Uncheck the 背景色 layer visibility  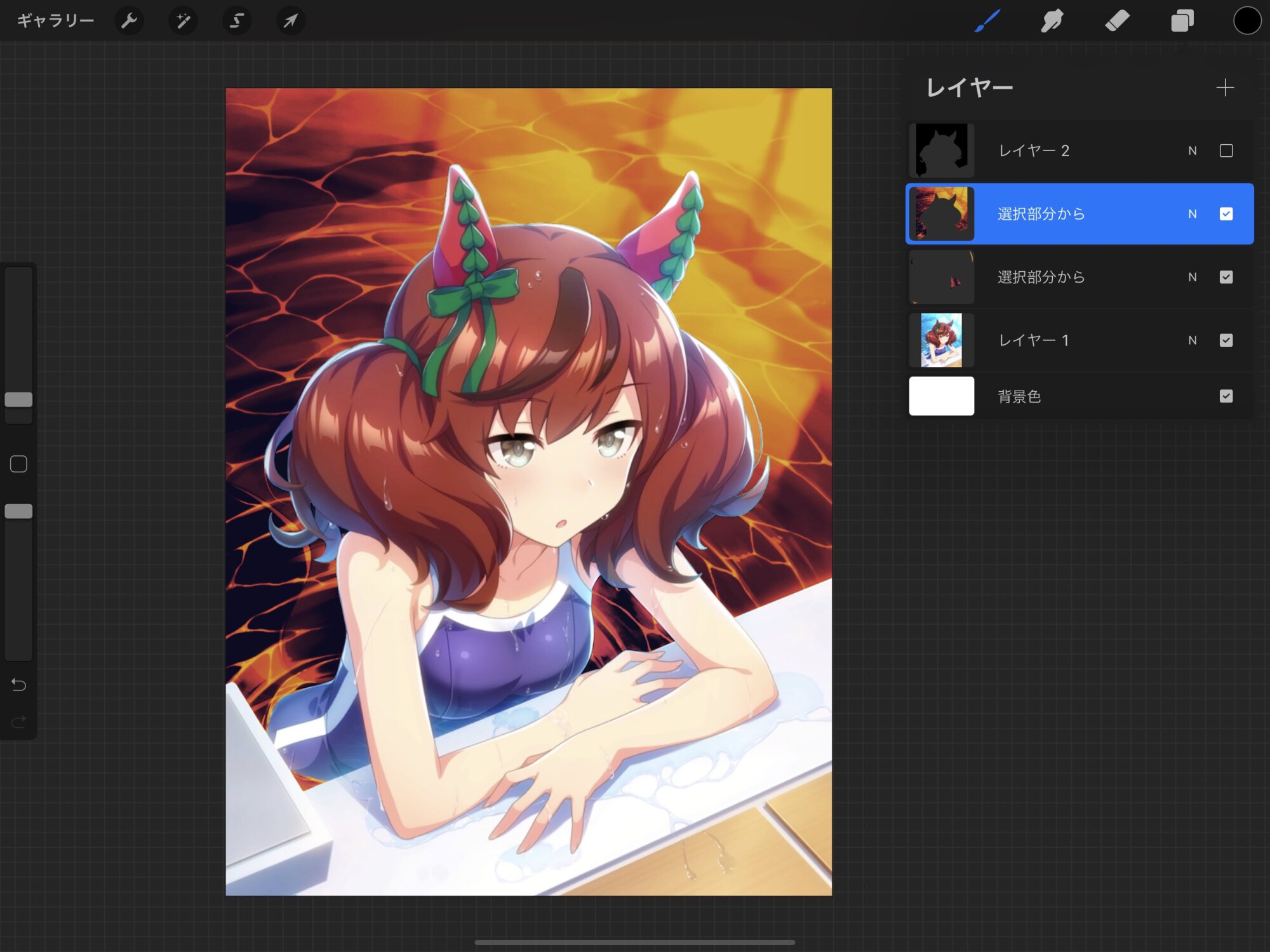pyautogui.click(x=1226, y=396)
